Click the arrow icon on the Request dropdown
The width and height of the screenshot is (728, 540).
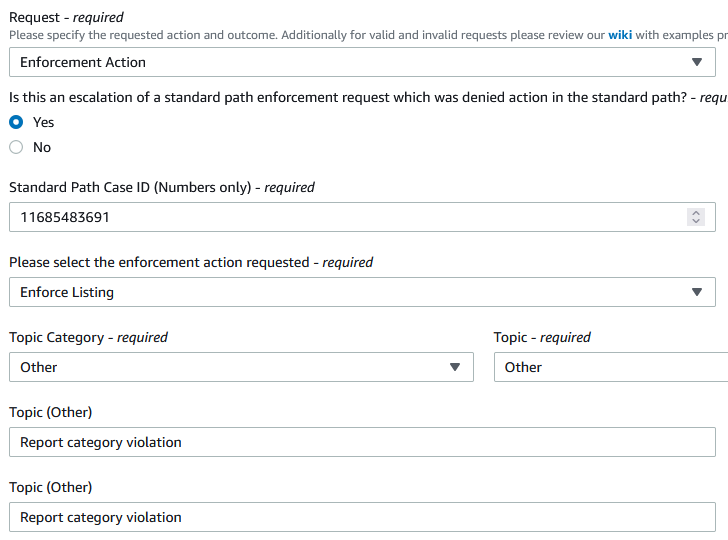(697, 62)
